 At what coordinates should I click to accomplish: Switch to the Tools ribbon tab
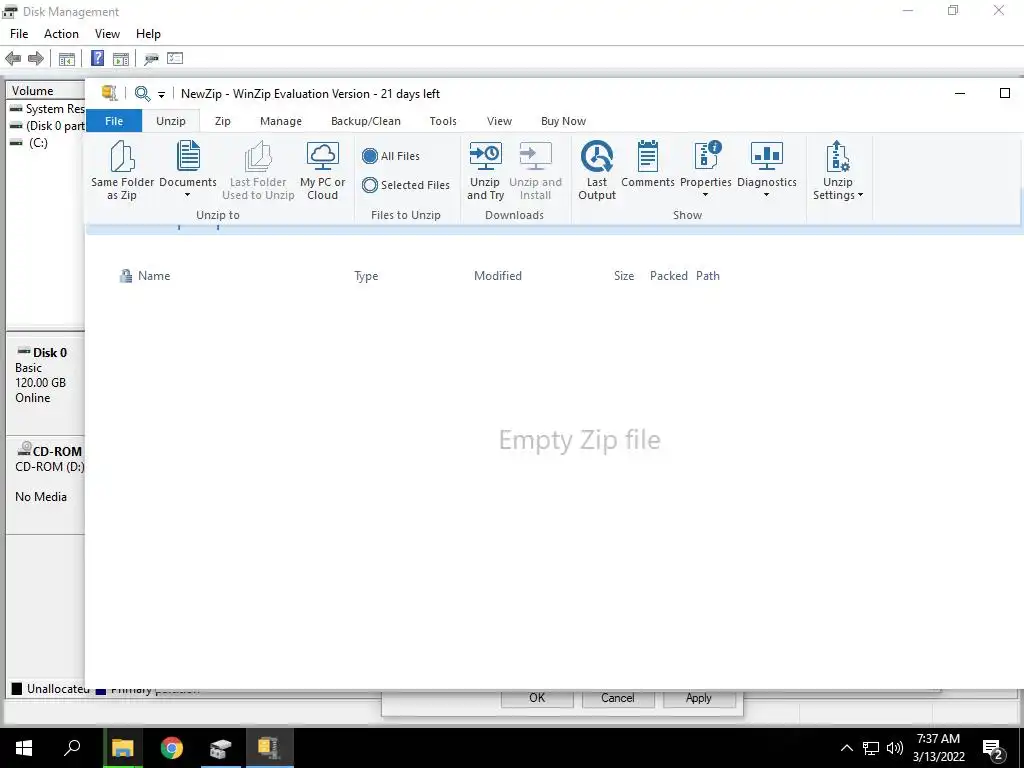[443, 121]
